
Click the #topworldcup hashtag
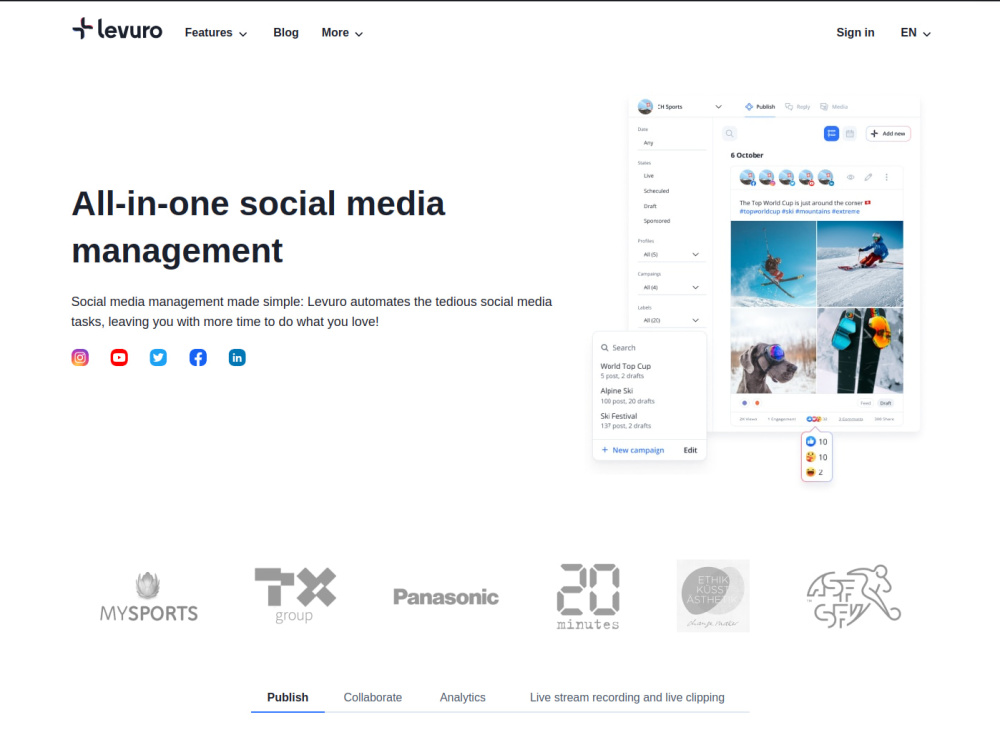(x=760, y=211)
